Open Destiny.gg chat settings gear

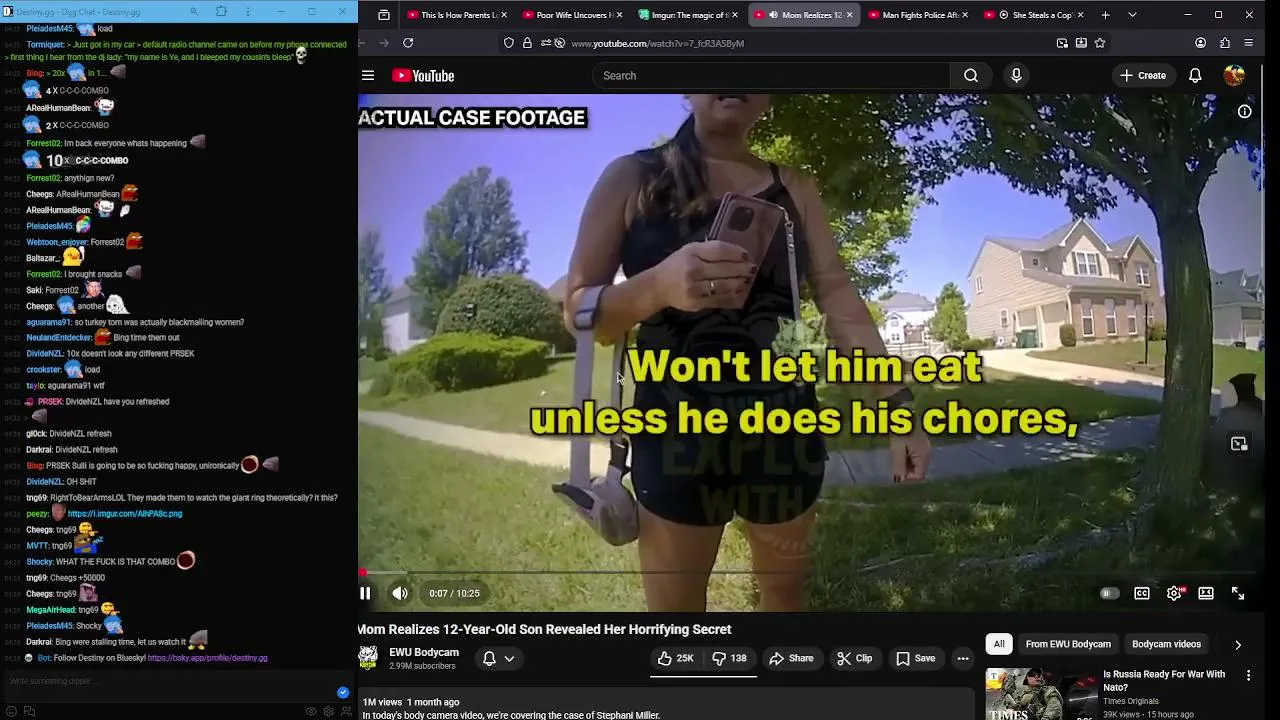328,712
